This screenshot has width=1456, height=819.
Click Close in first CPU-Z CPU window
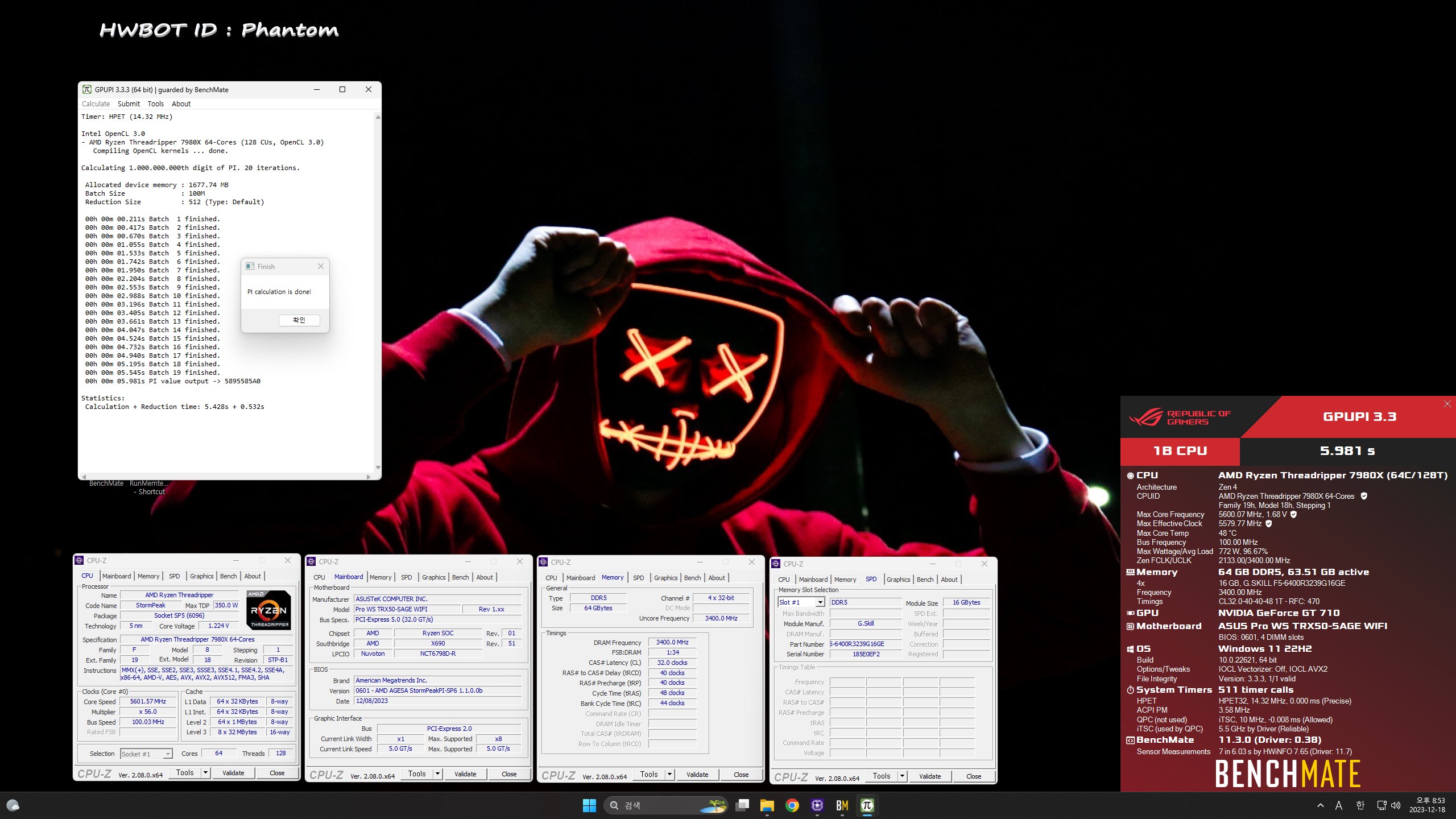(x=277, y=773)
